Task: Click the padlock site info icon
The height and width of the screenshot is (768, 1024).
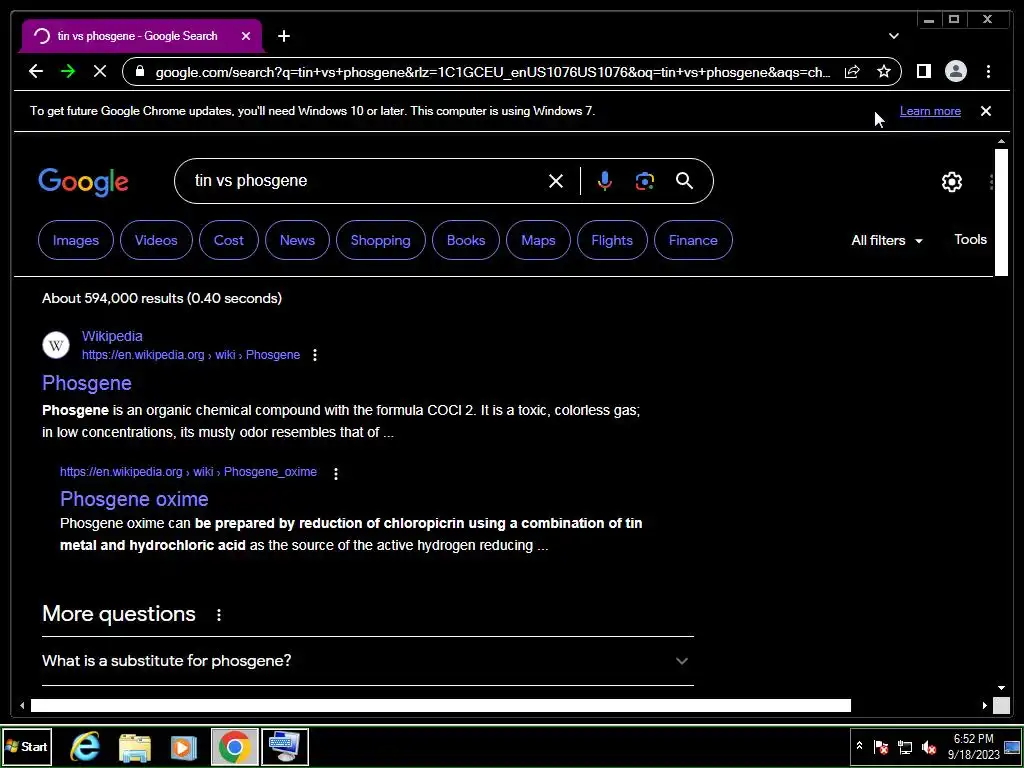Action: tap(140, 71)
